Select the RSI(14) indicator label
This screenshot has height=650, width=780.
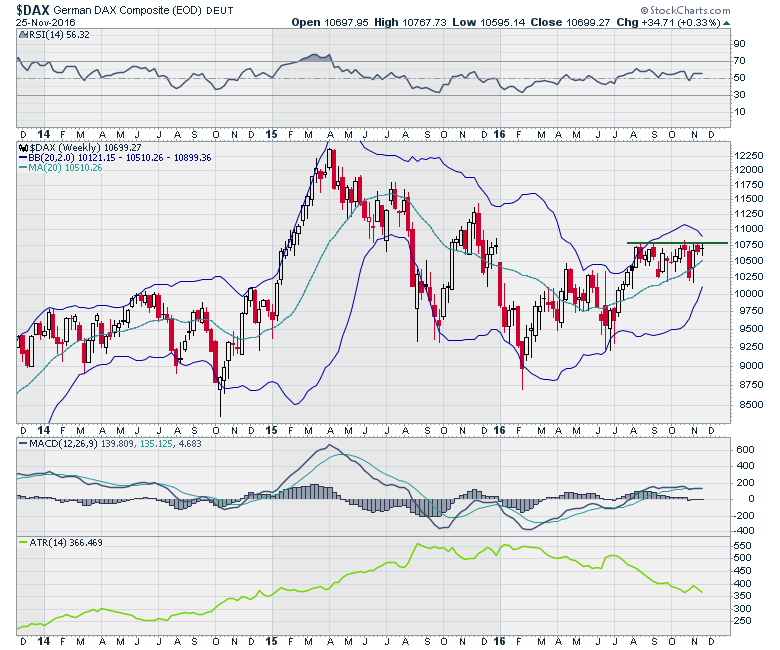click(x=43, y=33)
